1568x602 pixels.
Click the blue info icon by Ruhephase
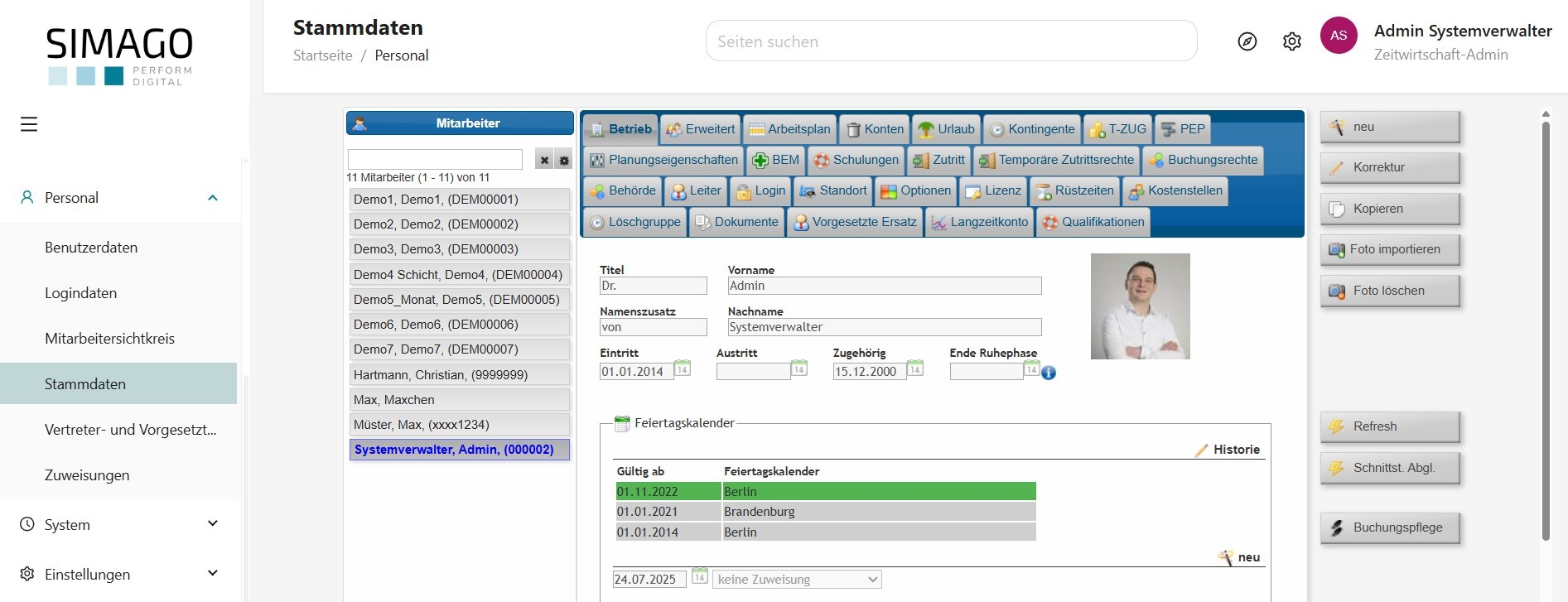pyautogui.click(x=1049, y=373)
